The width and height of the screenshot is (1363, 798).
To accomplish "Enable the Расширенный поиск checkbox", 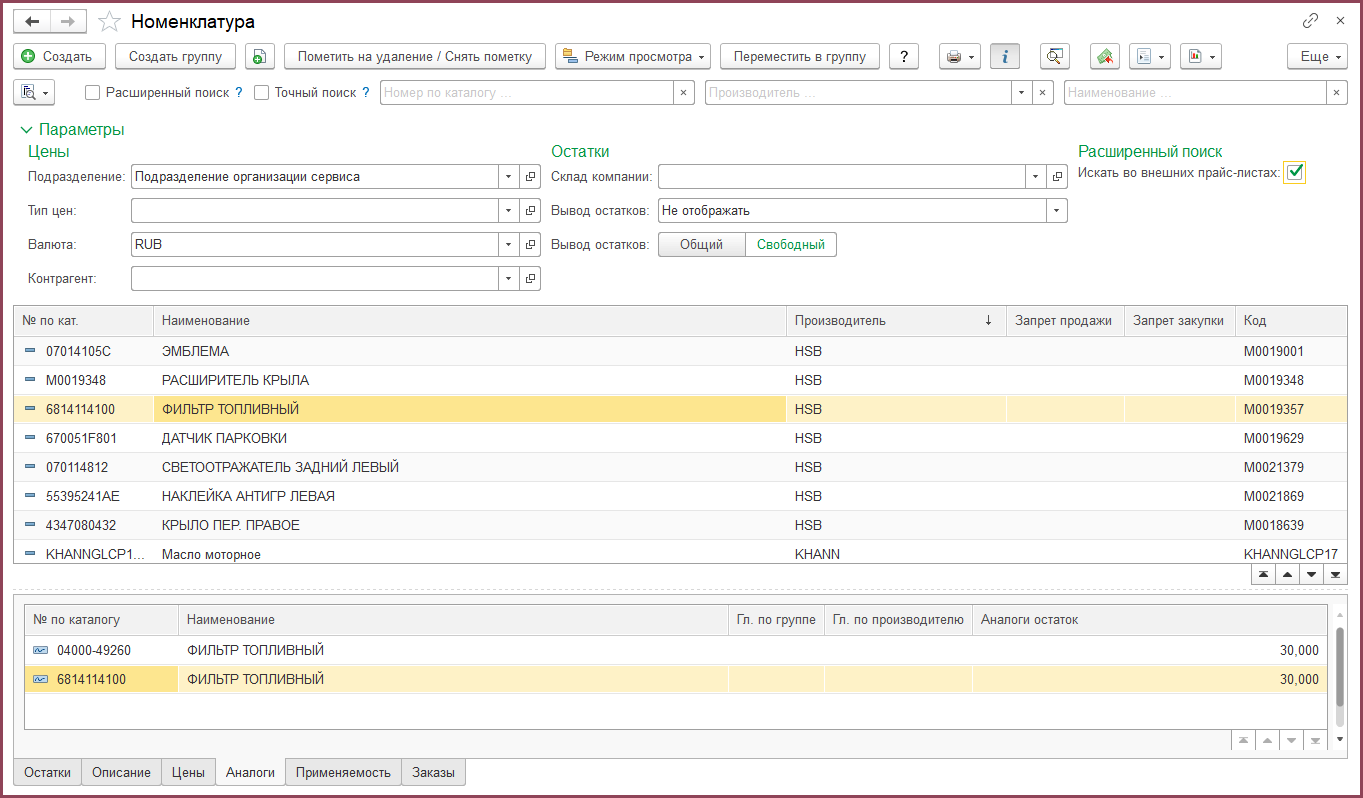I will point(93,93).
